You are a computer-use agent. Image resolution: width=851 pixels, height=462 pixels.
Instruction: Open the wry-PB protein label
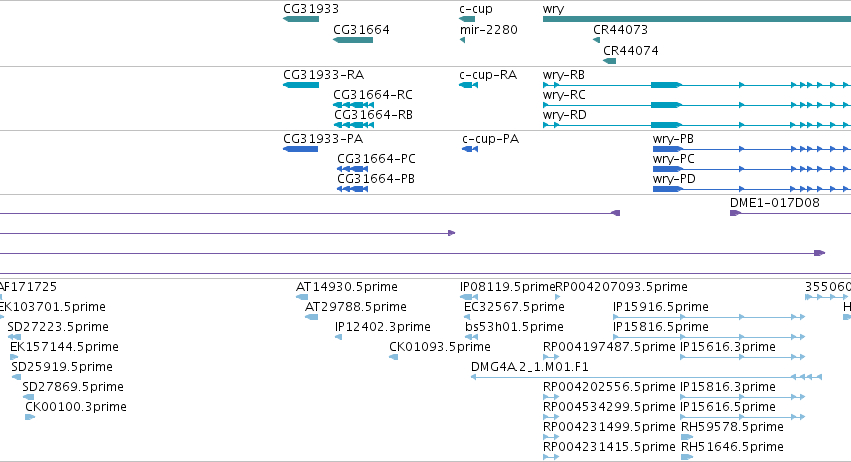(673, 138)
